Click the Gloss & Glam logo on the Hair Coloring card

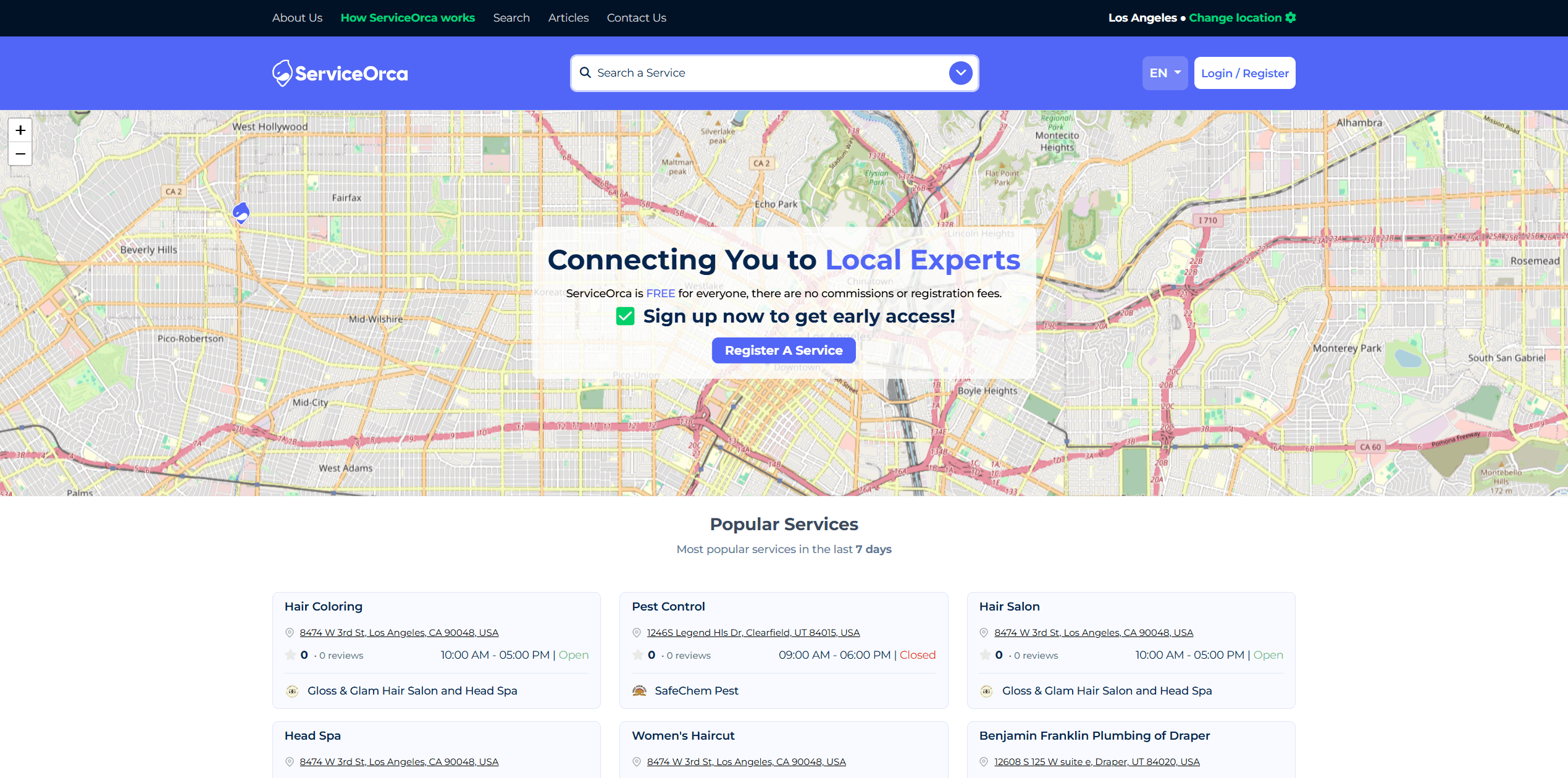292,691
